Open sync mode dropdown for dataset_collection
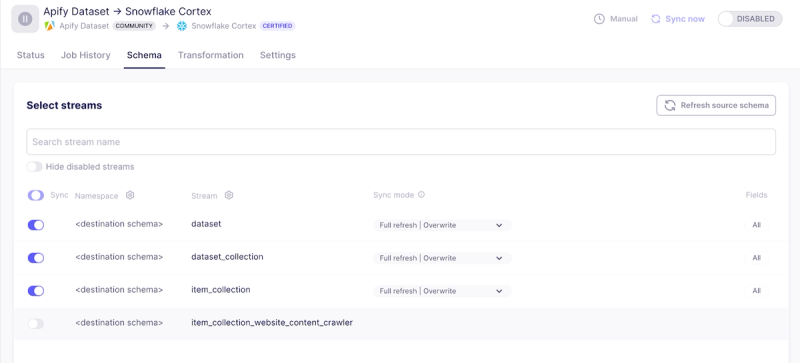Viewport: 800px width, 363px height. click(x=442, y=258)
